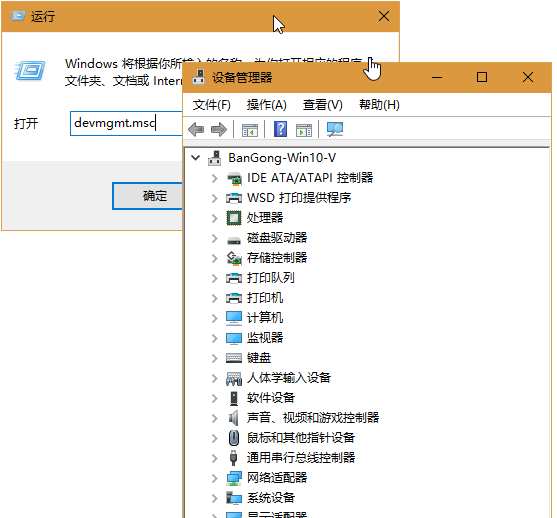Select the 人体学输入设备 tree row
Image resolution: width=557 pixels, height=518 pixels.
coord(289,378)
